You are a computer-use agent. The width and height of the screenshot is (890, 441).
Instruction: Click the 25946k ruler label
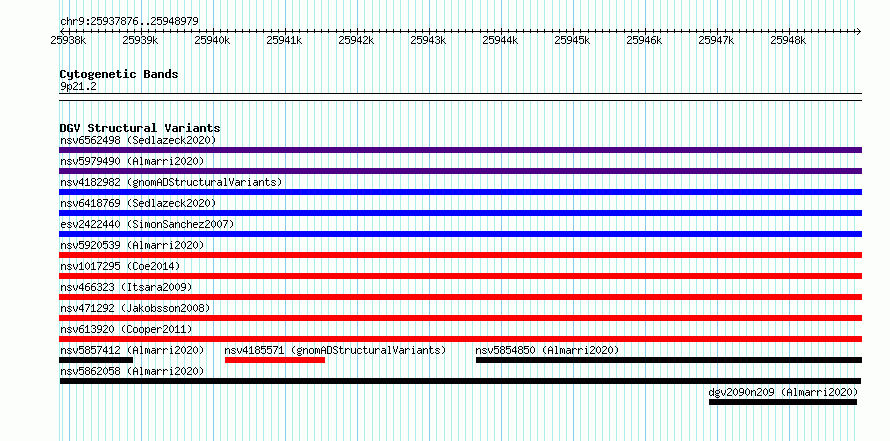(645, 40)
